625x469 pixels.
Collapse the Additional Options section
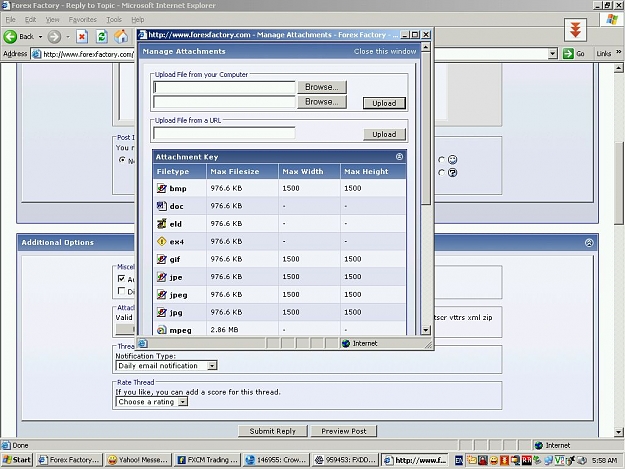589,243
